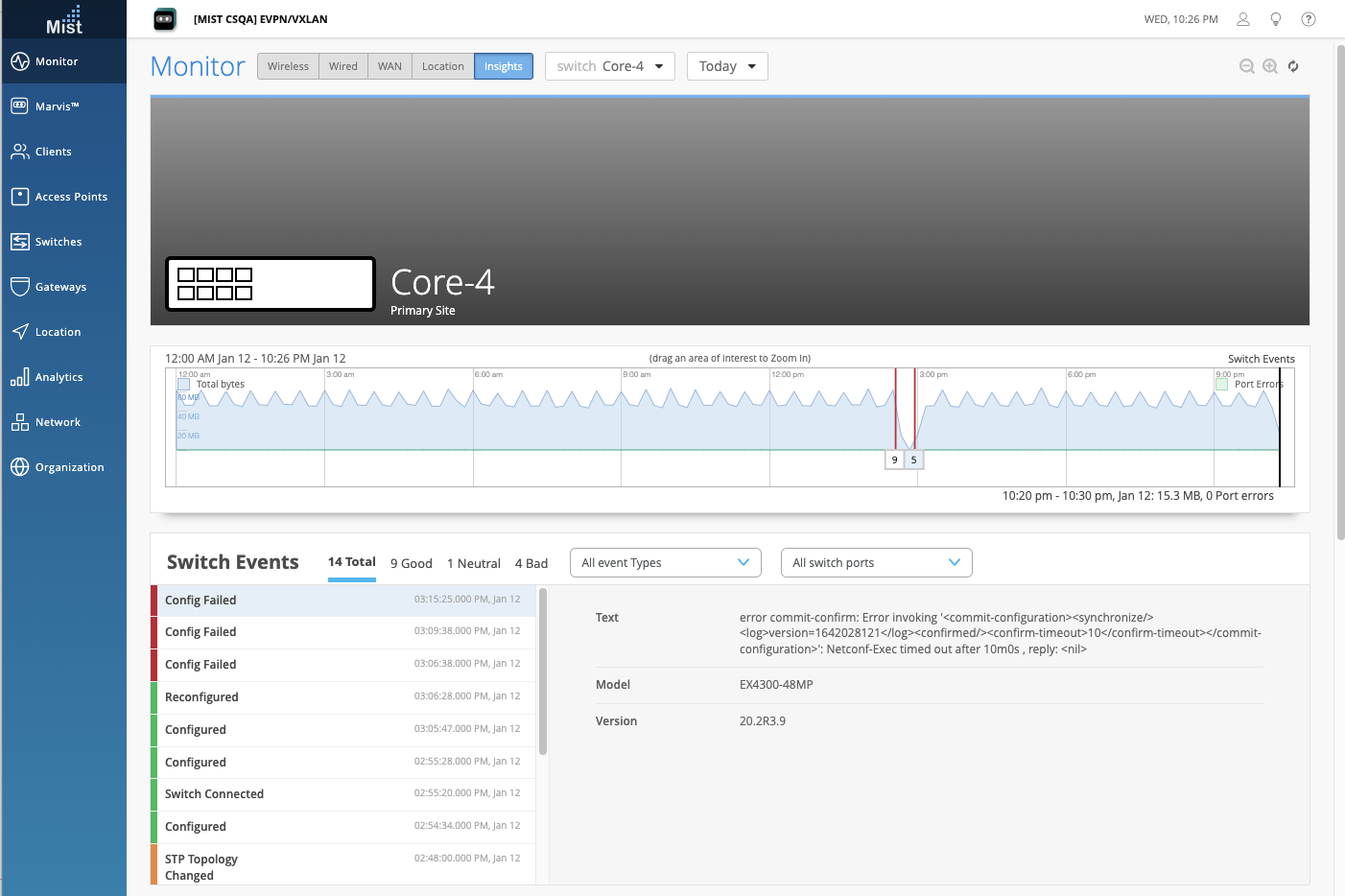Toggle the Port Errors checkbox

tap(1222, 385)
